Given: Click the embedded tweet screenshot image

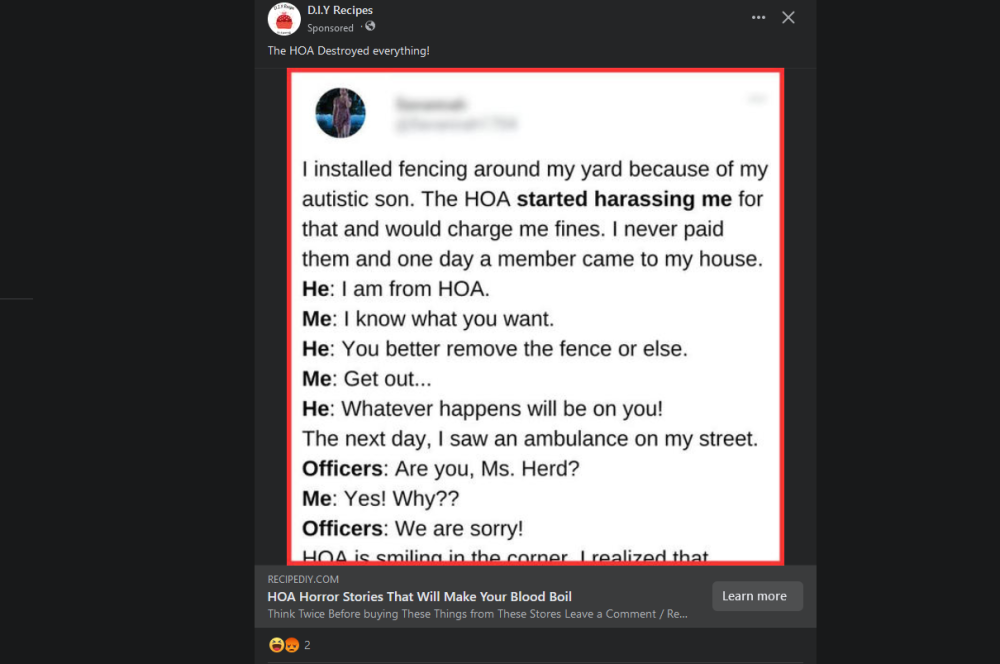Looking at the screenshot, I should click(x=535, y=315).
